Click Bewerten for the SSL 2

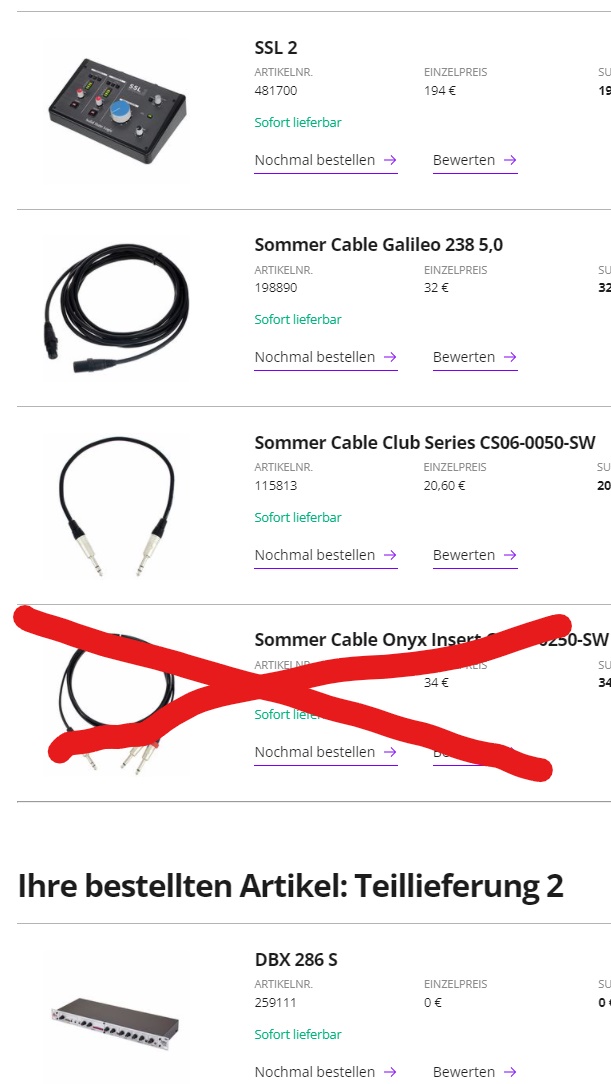475,160
